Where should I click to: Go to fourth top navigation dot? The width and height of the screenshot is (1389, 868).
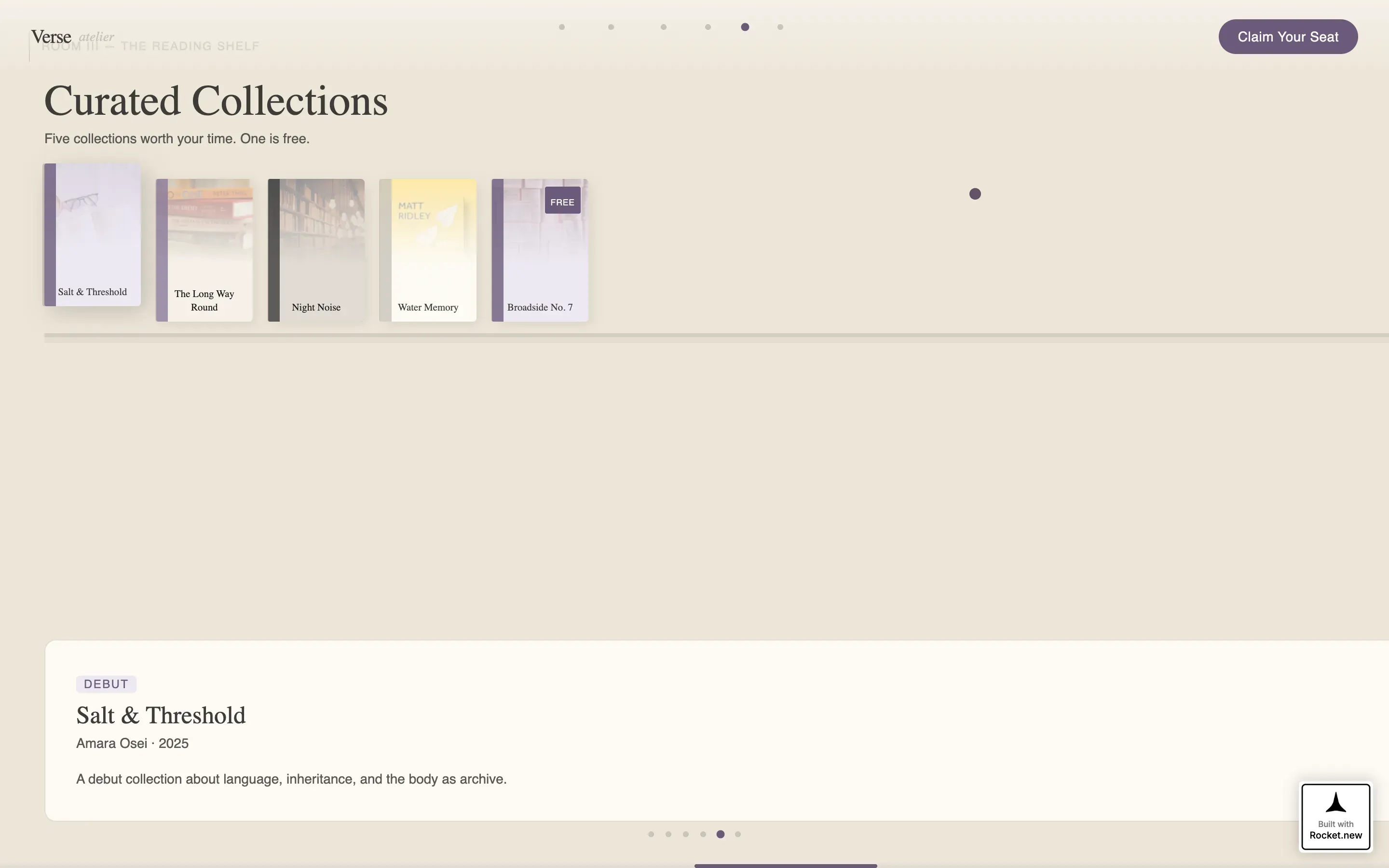708,27
